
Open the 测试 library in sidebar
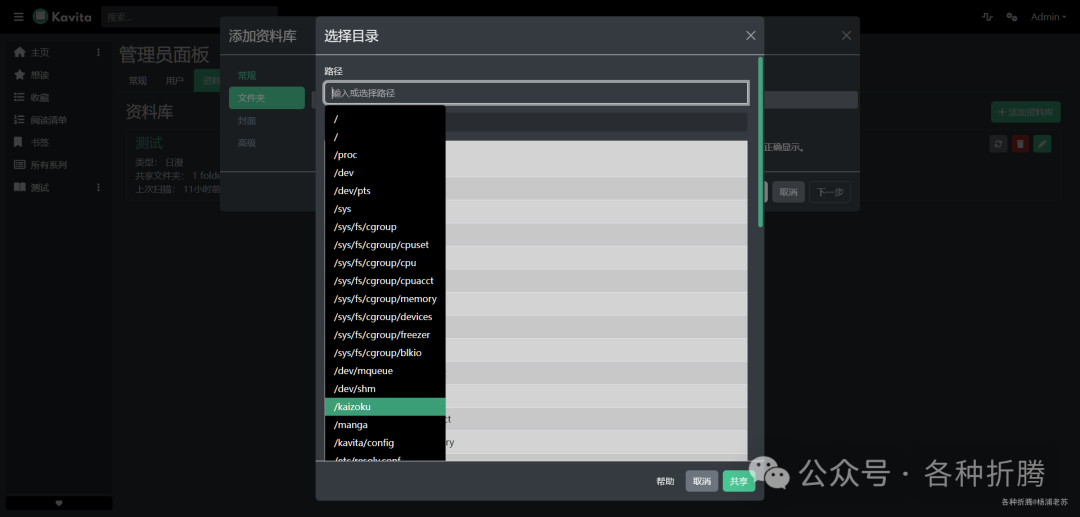click(x=40, y=187)
